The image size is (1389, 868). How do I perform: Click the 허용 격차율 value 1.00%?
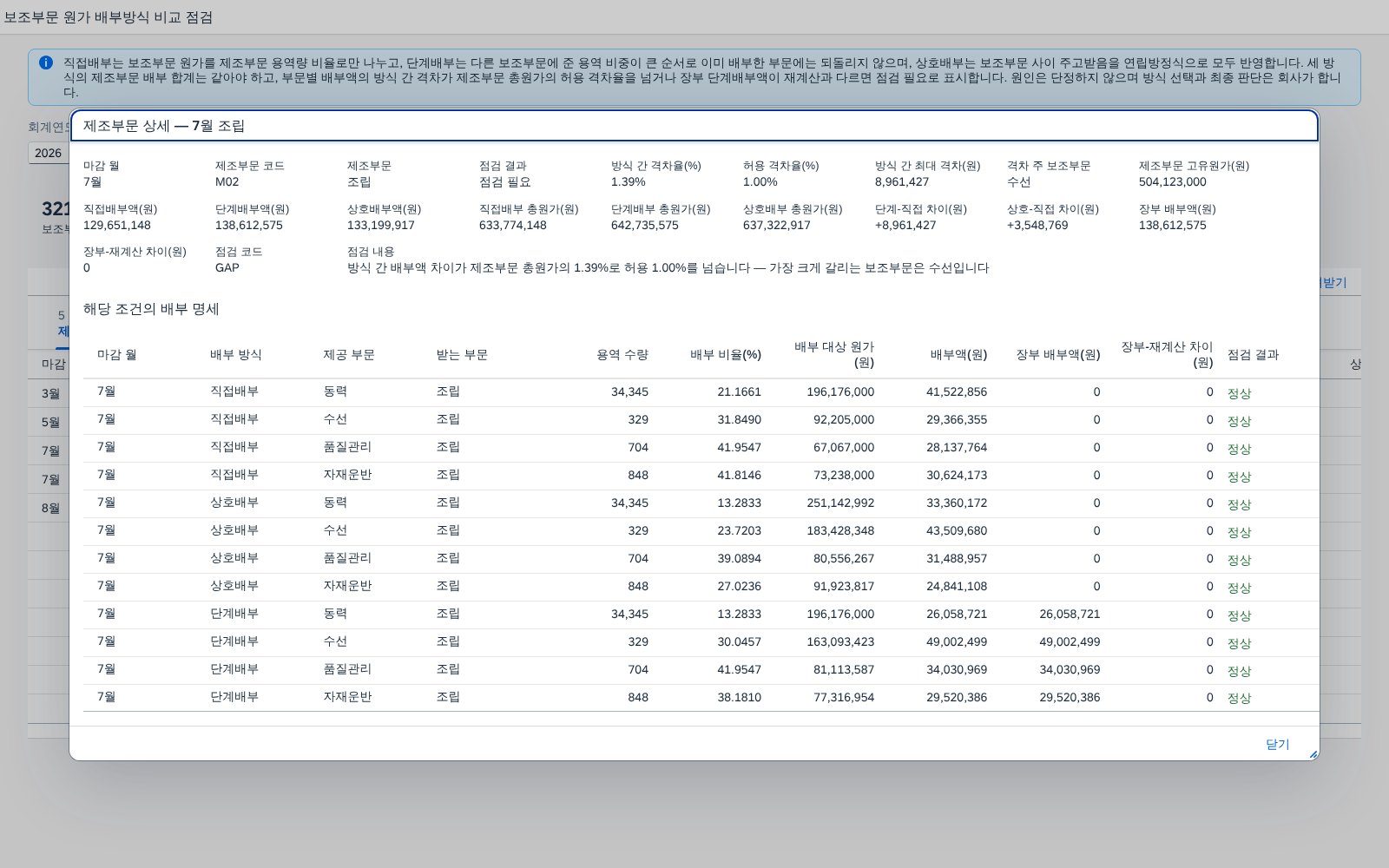(x=760, y=182)
